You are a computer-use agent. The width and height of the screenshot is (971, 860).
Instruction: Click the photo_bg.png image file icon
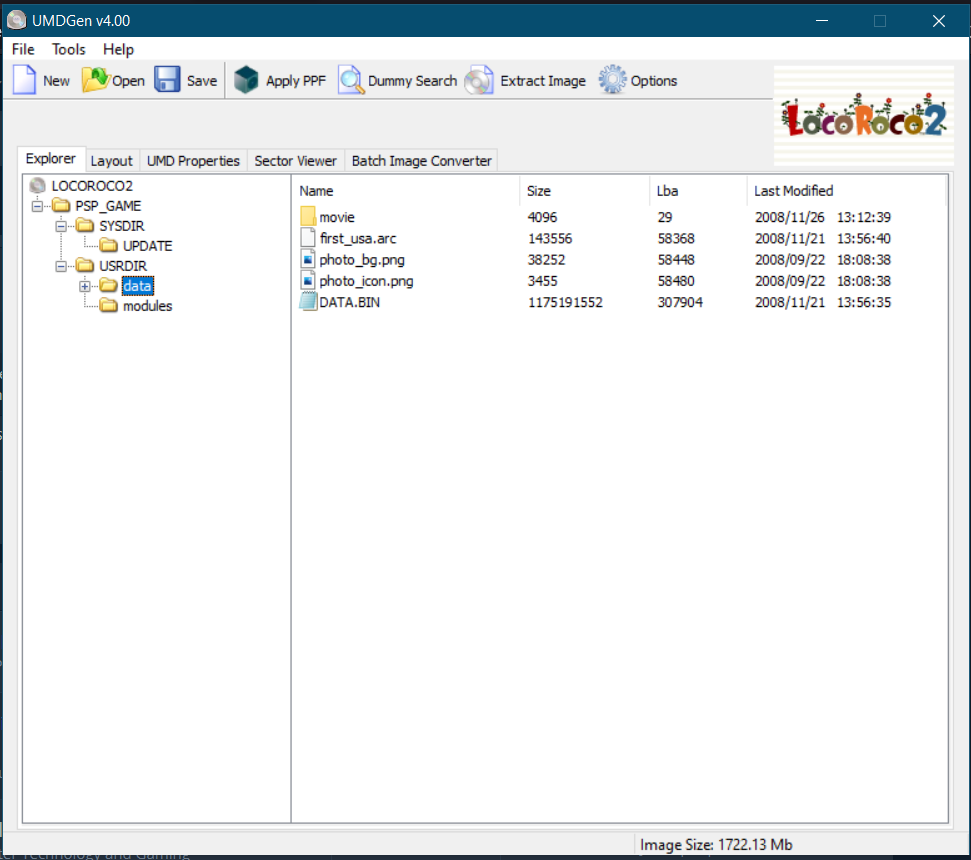click(308, 259)
